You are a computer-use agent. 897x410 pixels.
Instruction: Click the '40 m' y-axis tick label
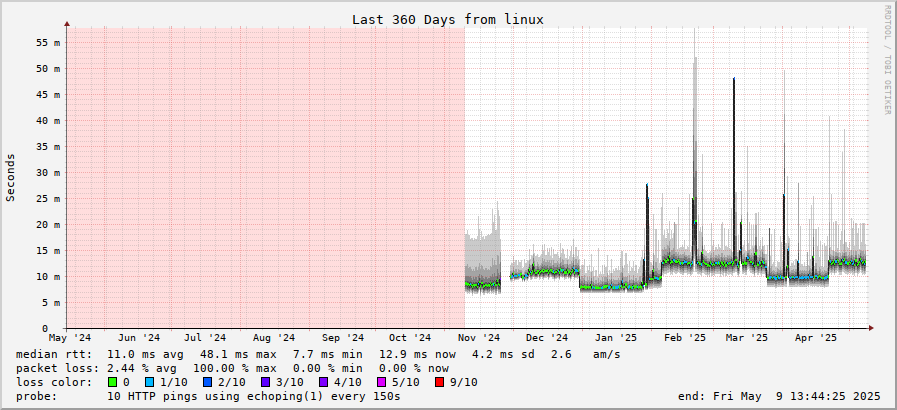(x=48, y=121)
